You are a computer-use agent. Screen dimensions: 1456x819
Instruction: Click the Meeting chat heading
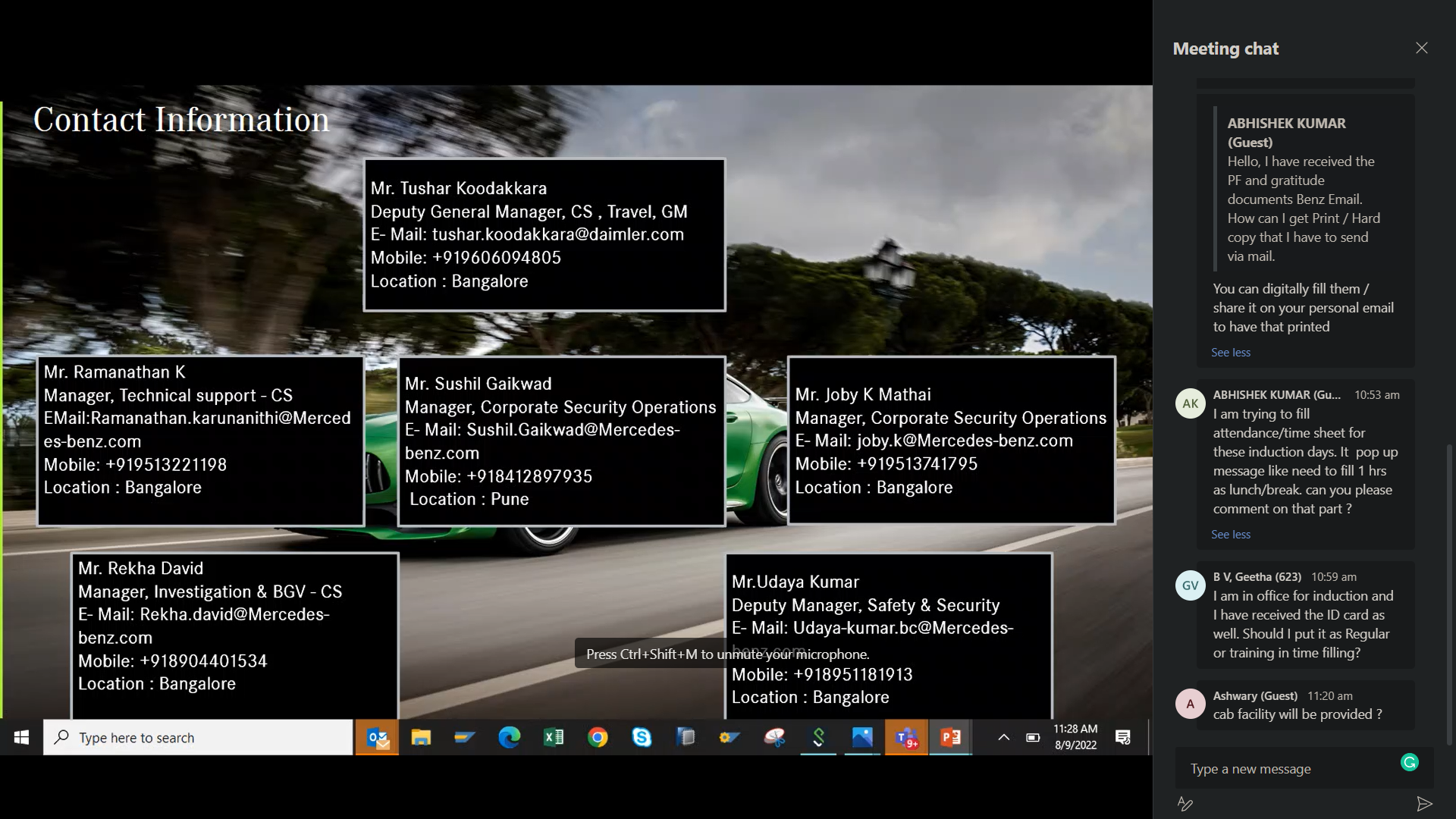pos(1225,49)
